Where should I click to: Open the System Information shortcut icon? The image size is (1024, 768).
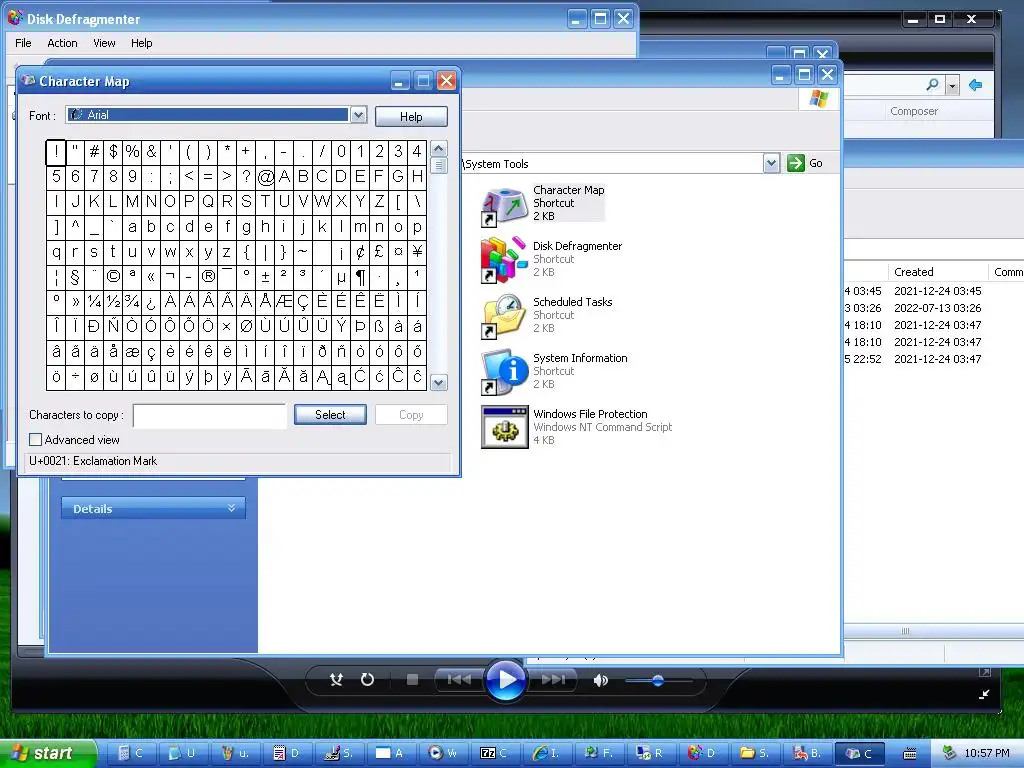pos(504,372)
